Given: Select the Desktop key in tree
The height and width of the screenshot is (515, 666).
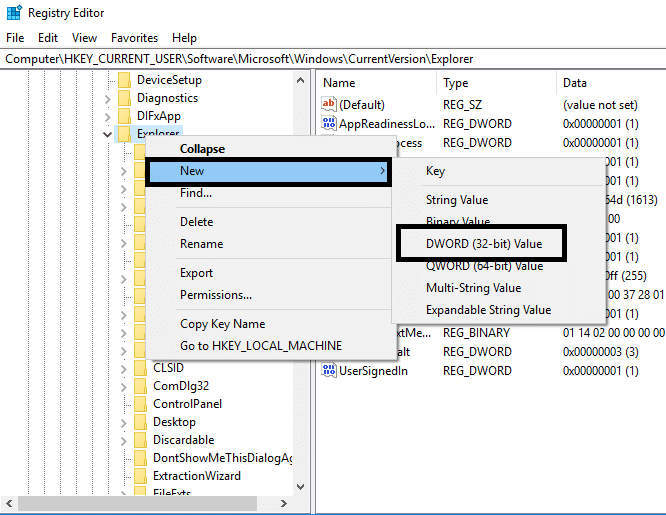Looking at the screenshot, I should click(x=174, y=422).
